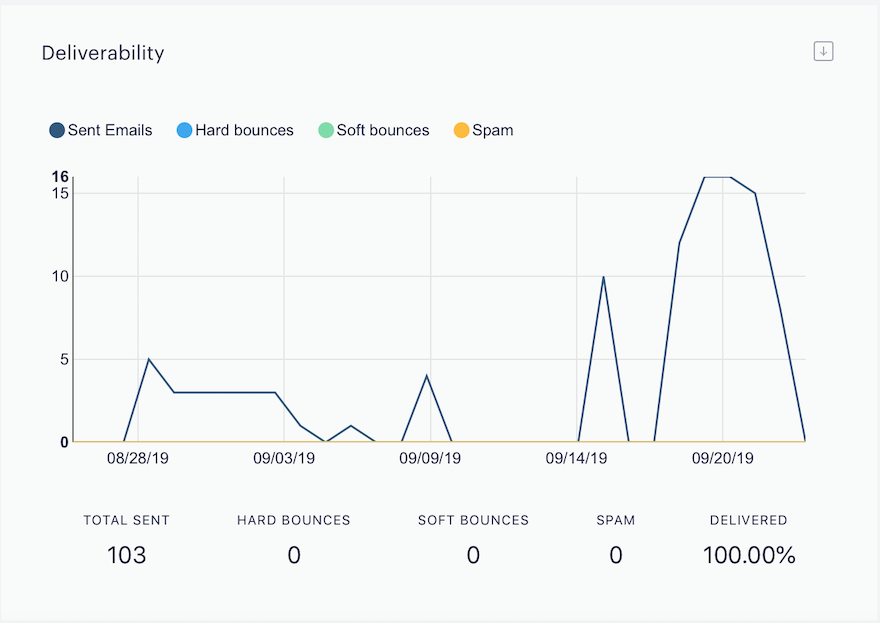Select the 09/09/19 date axis label
The height and width of the screenshot is (623, 880).
[430, 459]
